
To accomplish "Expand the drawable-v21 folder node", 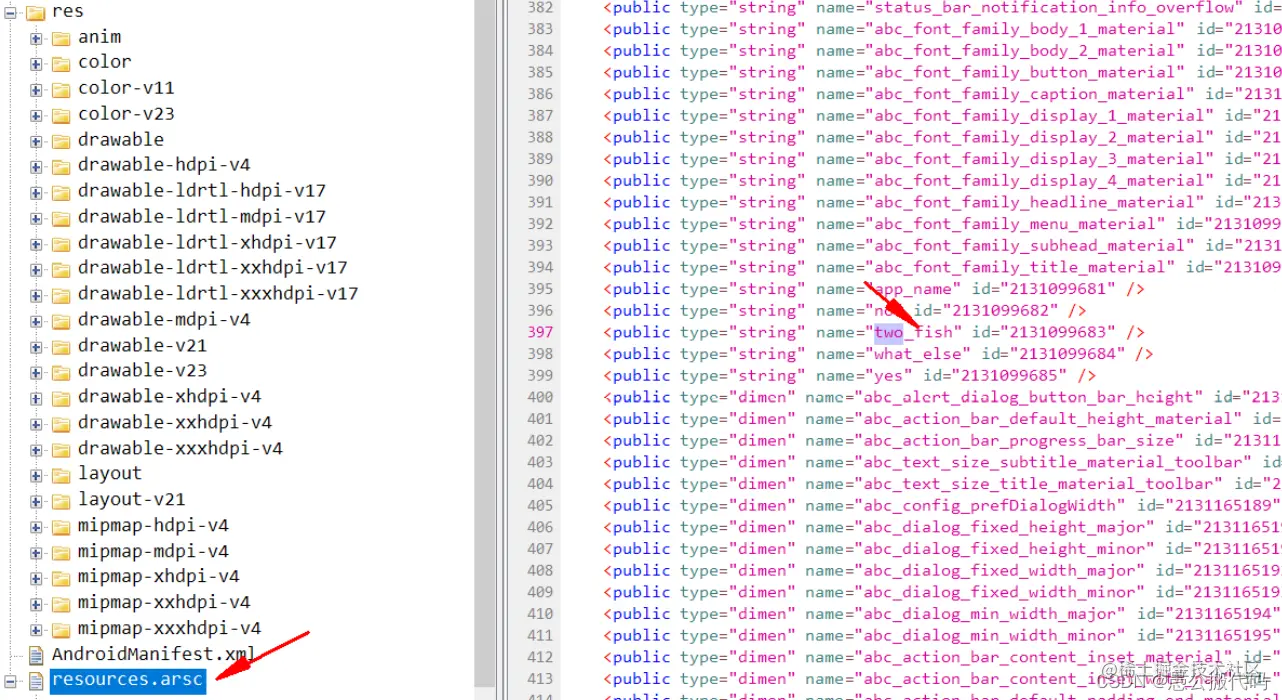I will pos(36,347).
